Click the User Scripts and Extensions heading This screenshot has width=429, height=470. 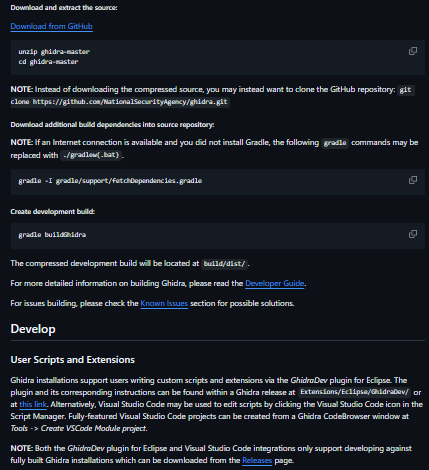(73, 360)
